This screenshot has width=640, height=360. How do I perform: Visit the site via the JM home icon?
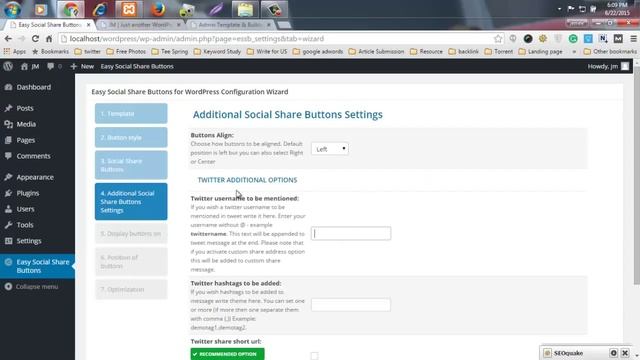pyautogui.click(x=30, y=66)
